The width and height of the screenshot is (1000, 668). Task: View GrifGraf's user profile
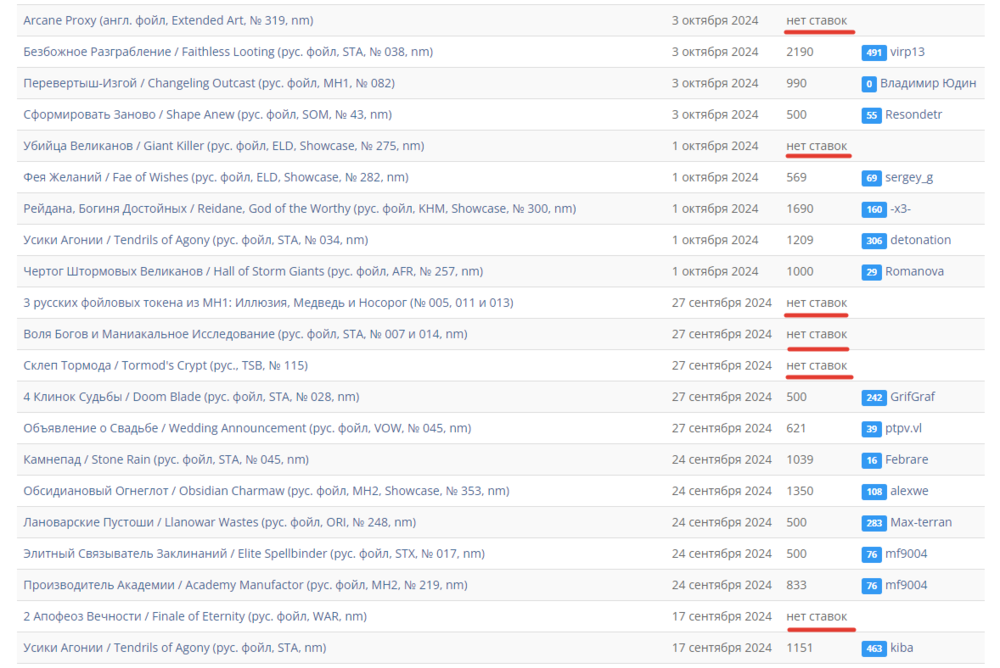click(x=912, y=397)
